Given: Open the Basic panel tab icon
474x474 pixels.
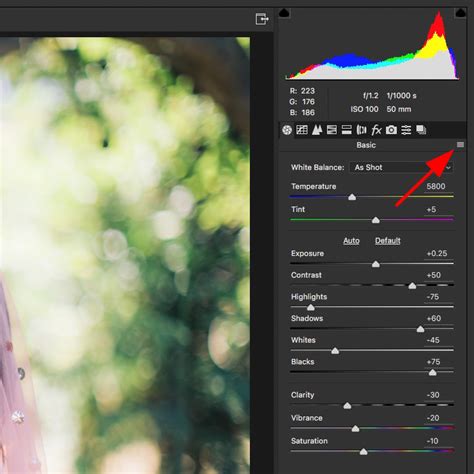Looking at the screenshot, I should coord(287,130).
